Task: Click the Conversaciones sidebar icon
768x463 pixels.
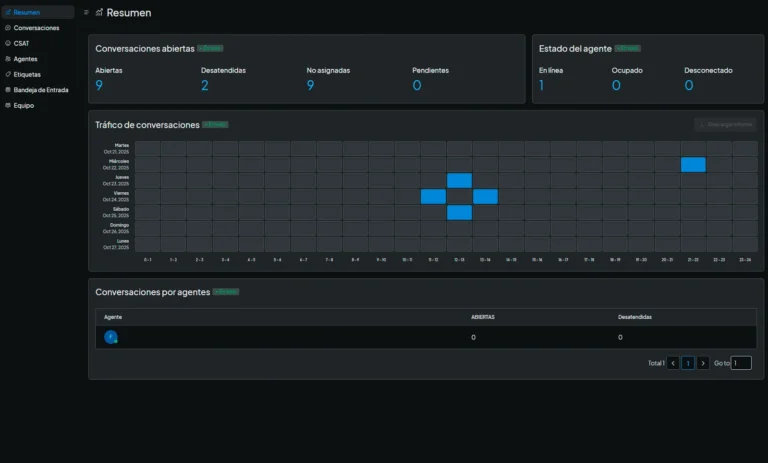Action: pos(8,28)
